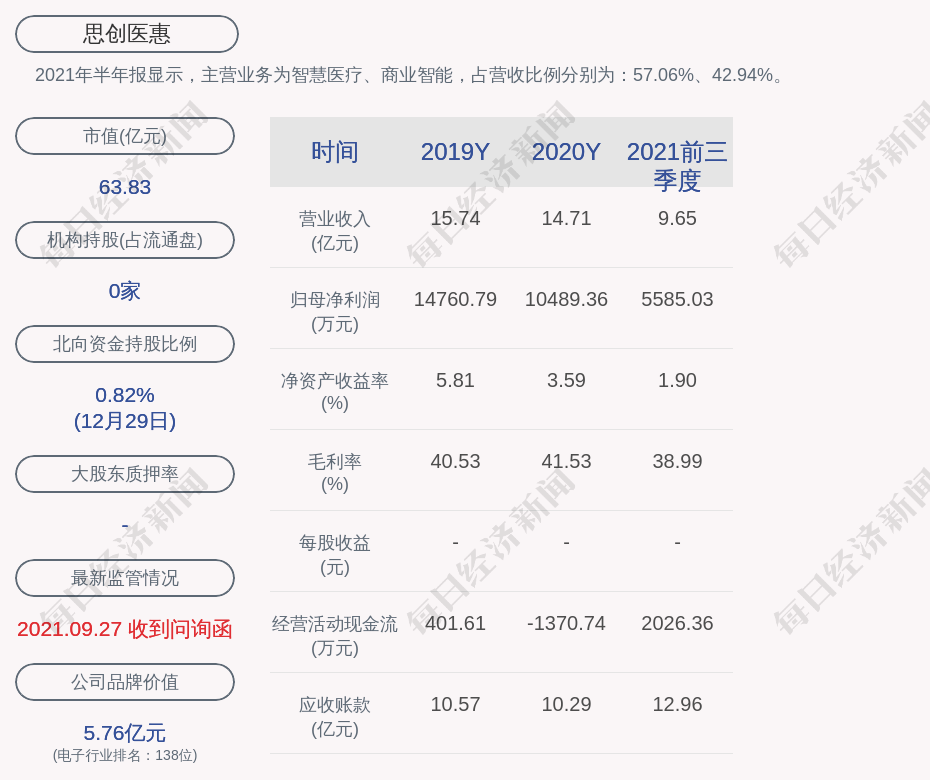Click the 营业收入(亿元) row label
Screen dimensions: 930x780
[x=334, y=230]
